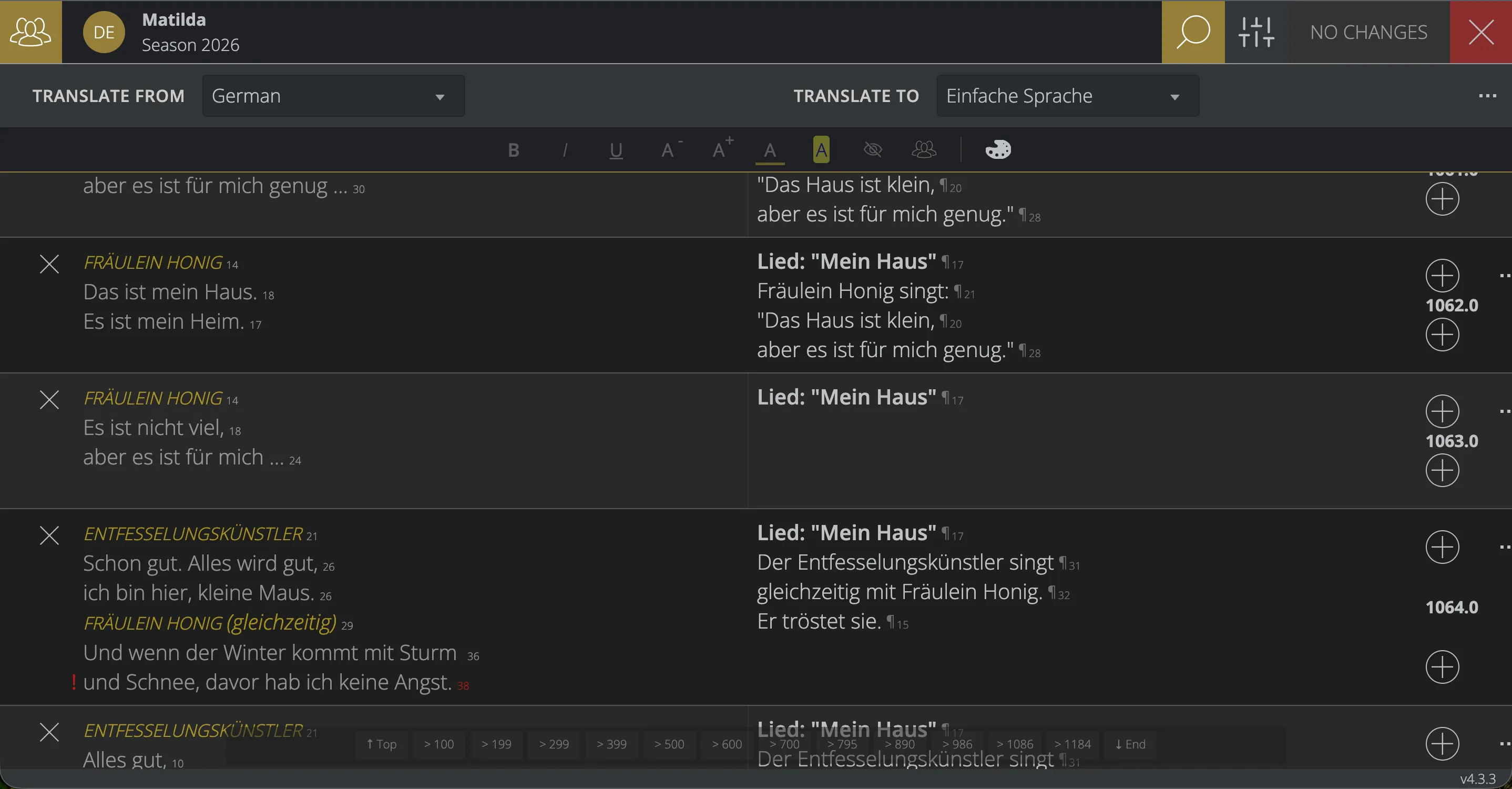Open the three-dot menu beside Translate To
This screenshot has height=789, width=1512.
click(x=1487, y=96)
